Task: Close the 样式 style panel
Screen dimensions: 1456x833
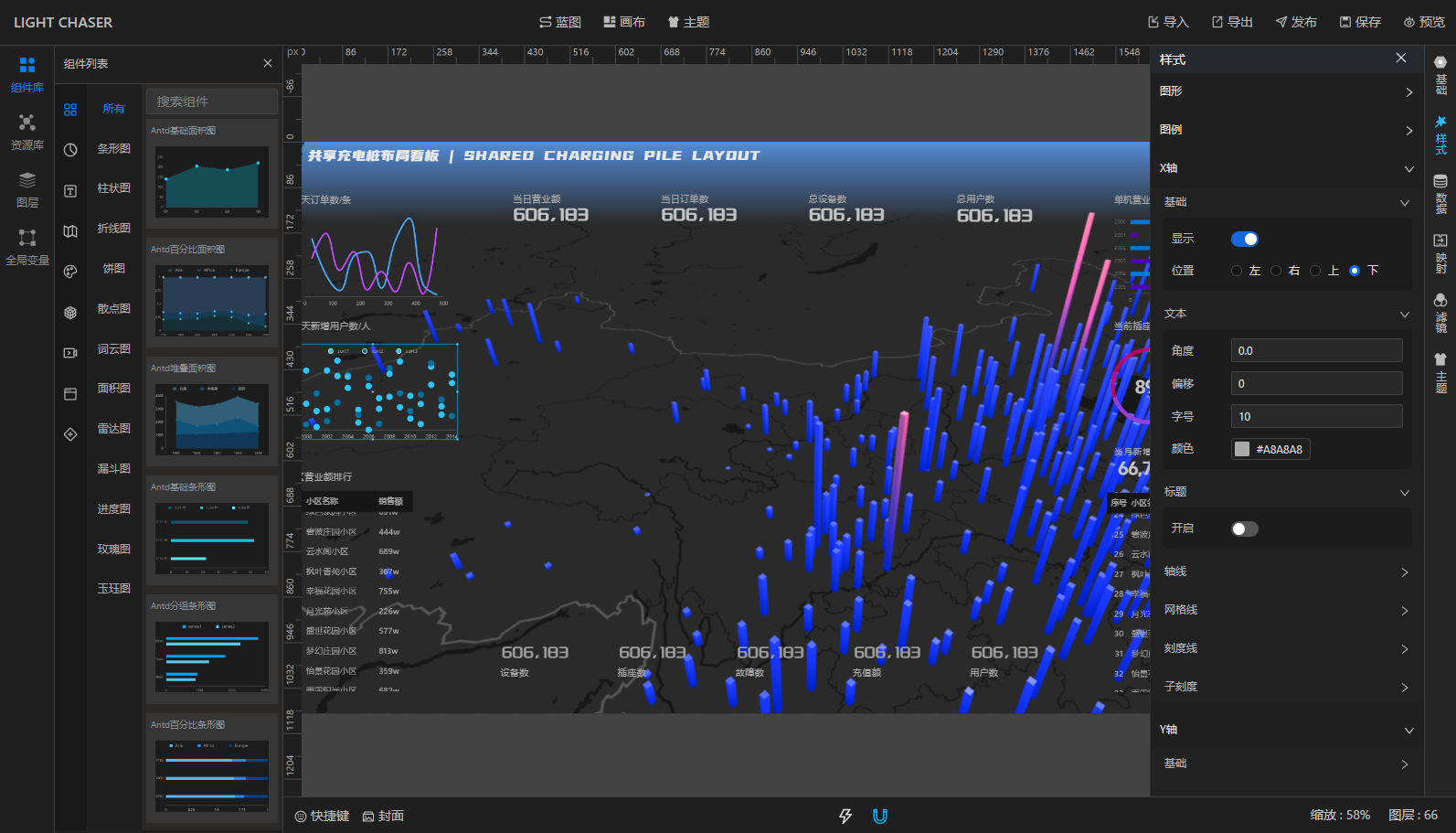Action: (x=1401, y=58)
